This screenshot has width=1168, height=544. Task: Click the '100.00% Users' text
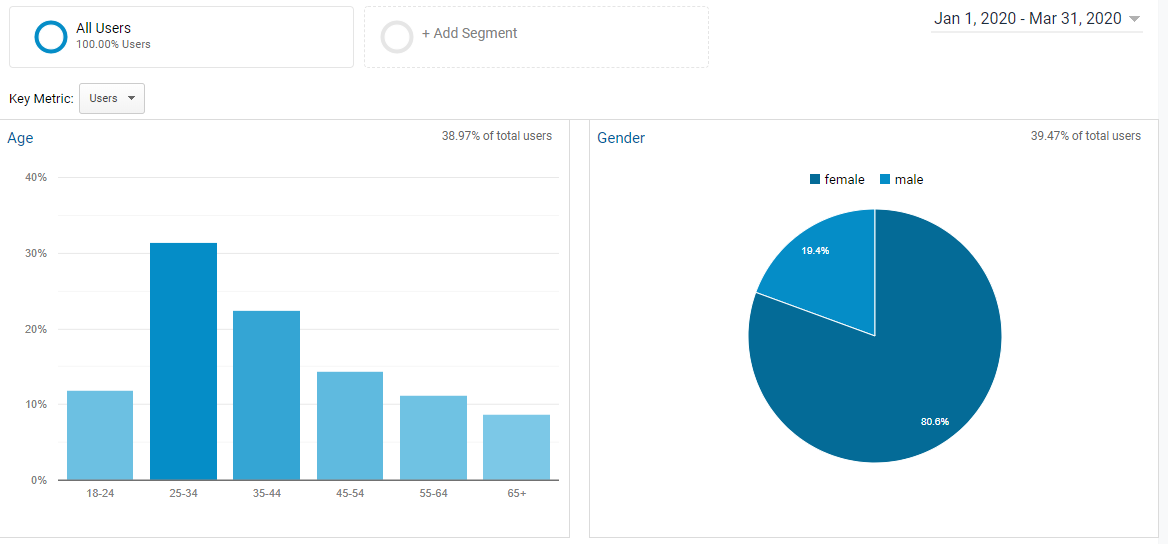click(113, 45)
